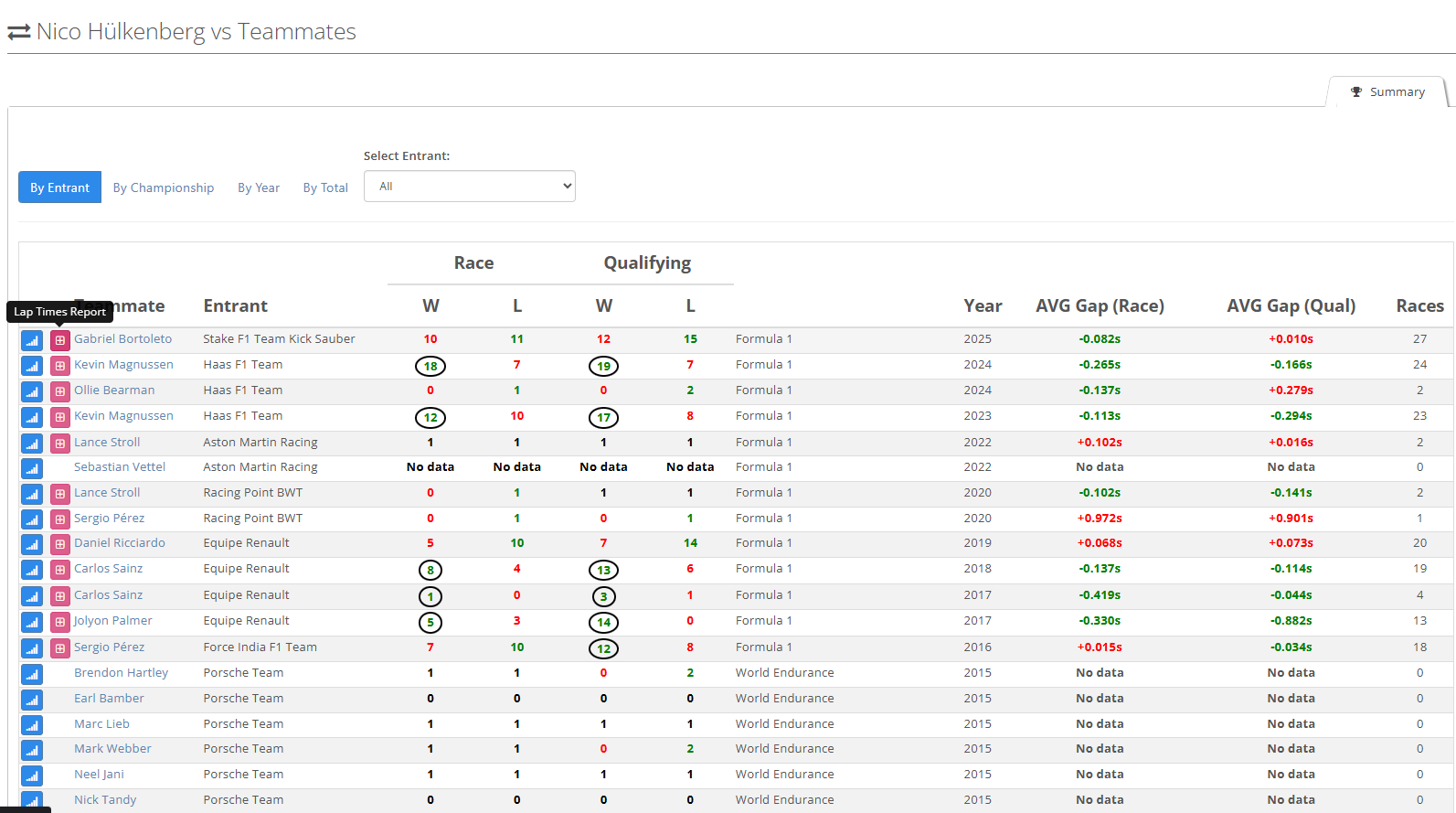This screenshot has height=813, width=1456.
Task: Click the AVG Gap (Race) column header
Action: (1100, 306)
